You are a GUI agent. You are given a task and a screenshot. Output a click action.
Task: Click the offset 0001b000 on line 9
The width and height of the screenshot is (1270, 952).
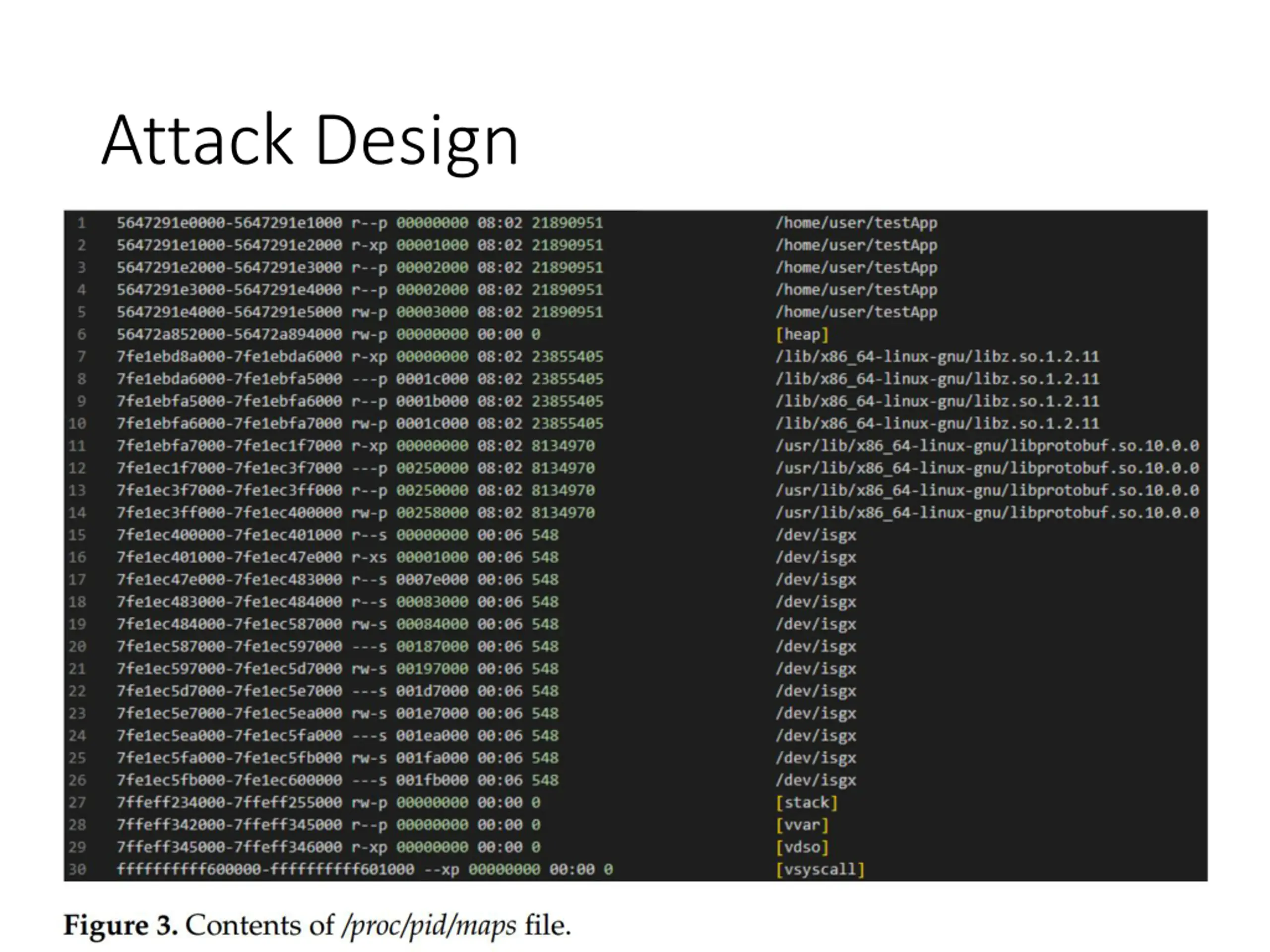click(x=432, y=401)
